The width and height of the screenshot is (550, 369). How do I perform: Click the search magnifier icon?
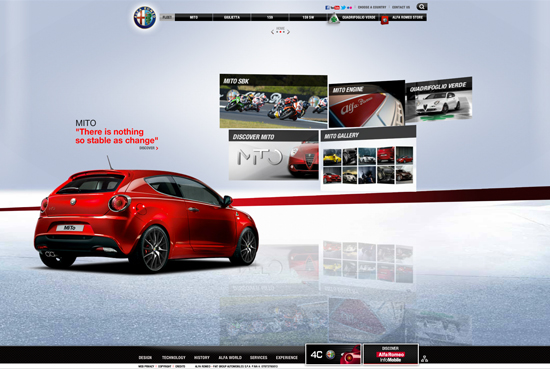422,7
